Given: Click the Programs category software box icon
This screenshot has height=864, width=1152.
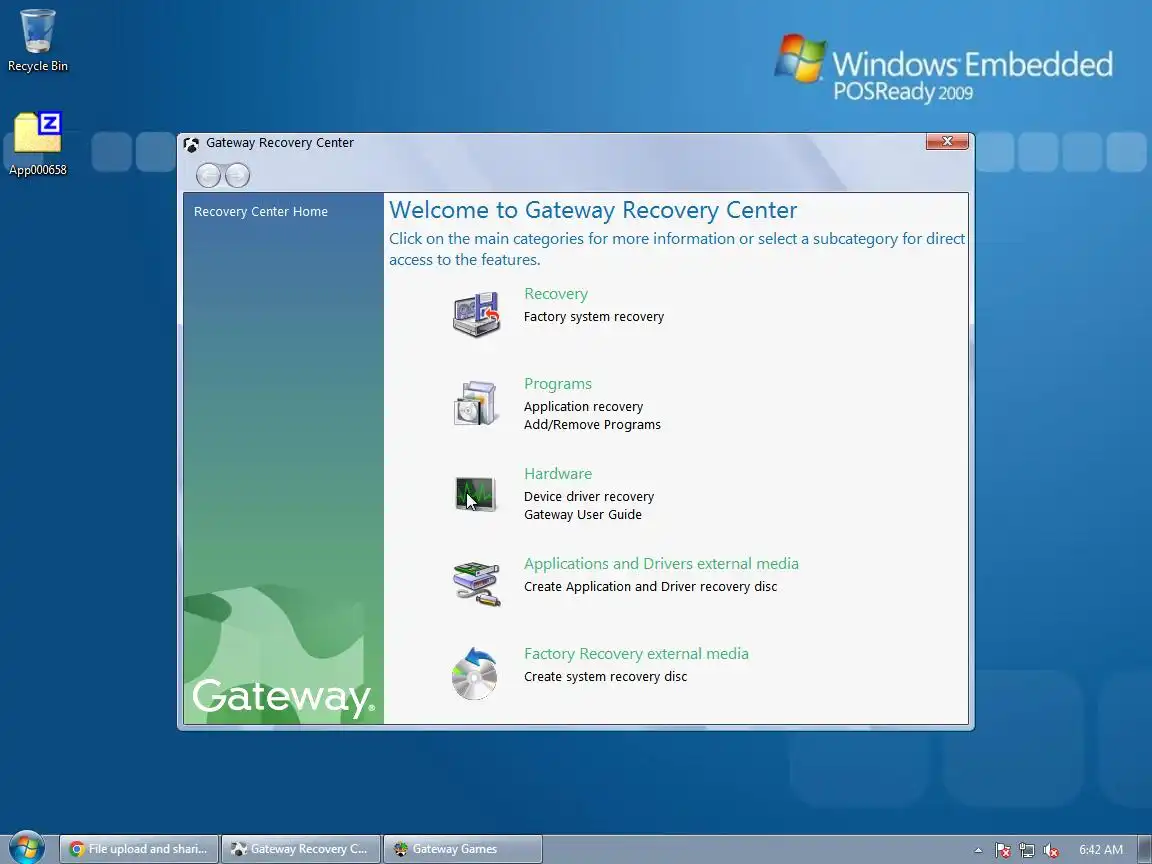Looking at the screenshot, I should 476,403.
